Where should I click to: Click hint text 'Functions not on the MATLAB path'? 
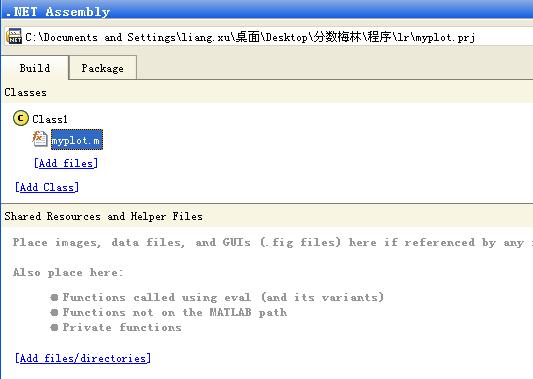coord(175,312)
